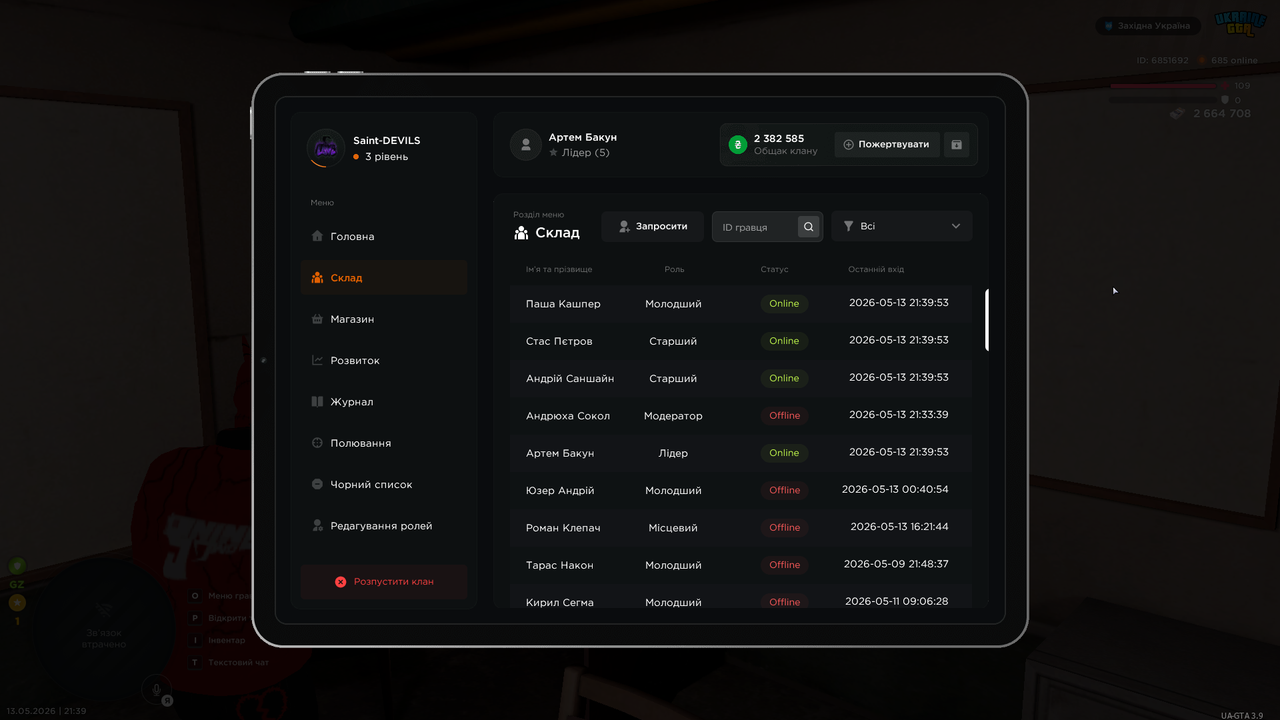The height and width of the screenshot is (720, 1280).
Task: Click the home icon beside Головна
Action: pyautogui.click(x=317, y=236)
